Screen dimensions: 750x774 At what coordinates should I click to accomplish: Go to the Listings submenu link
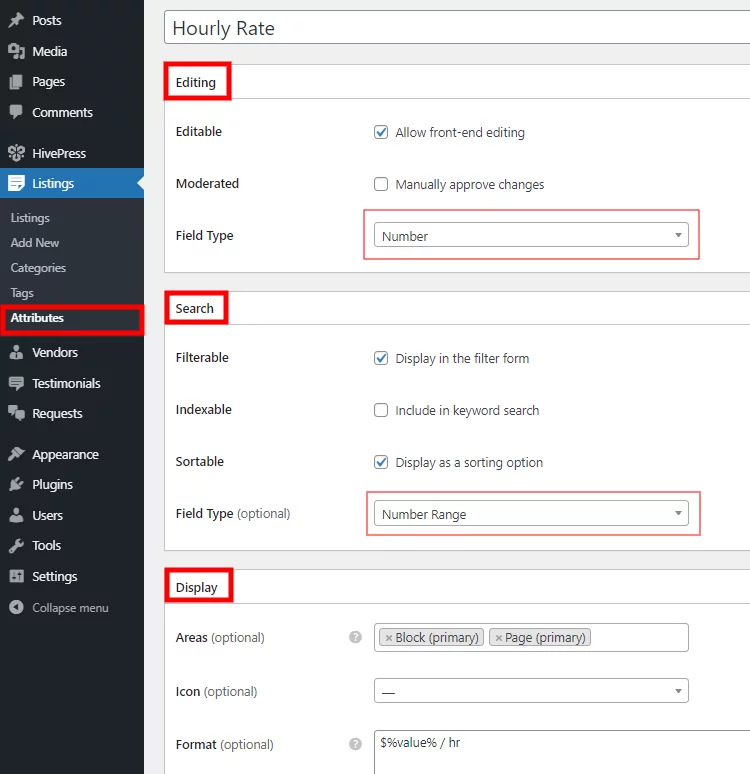tap(30, 218)
